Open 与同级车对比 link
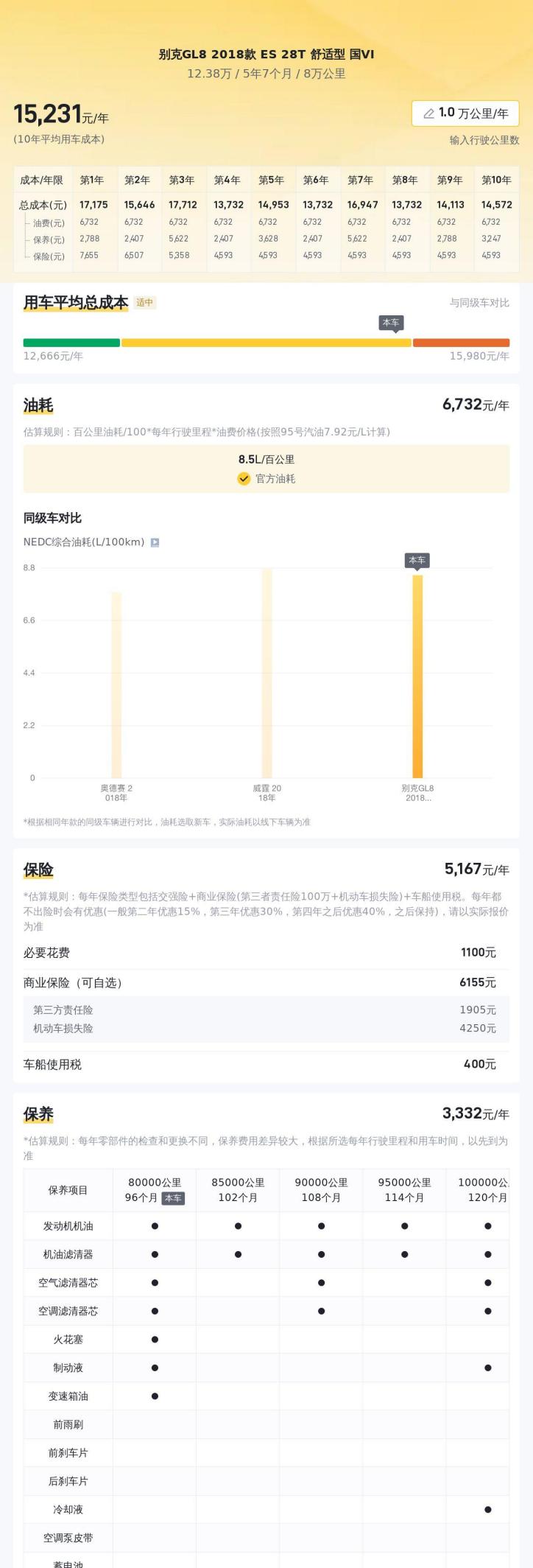 pyautogui.click(x=479, y=303)
